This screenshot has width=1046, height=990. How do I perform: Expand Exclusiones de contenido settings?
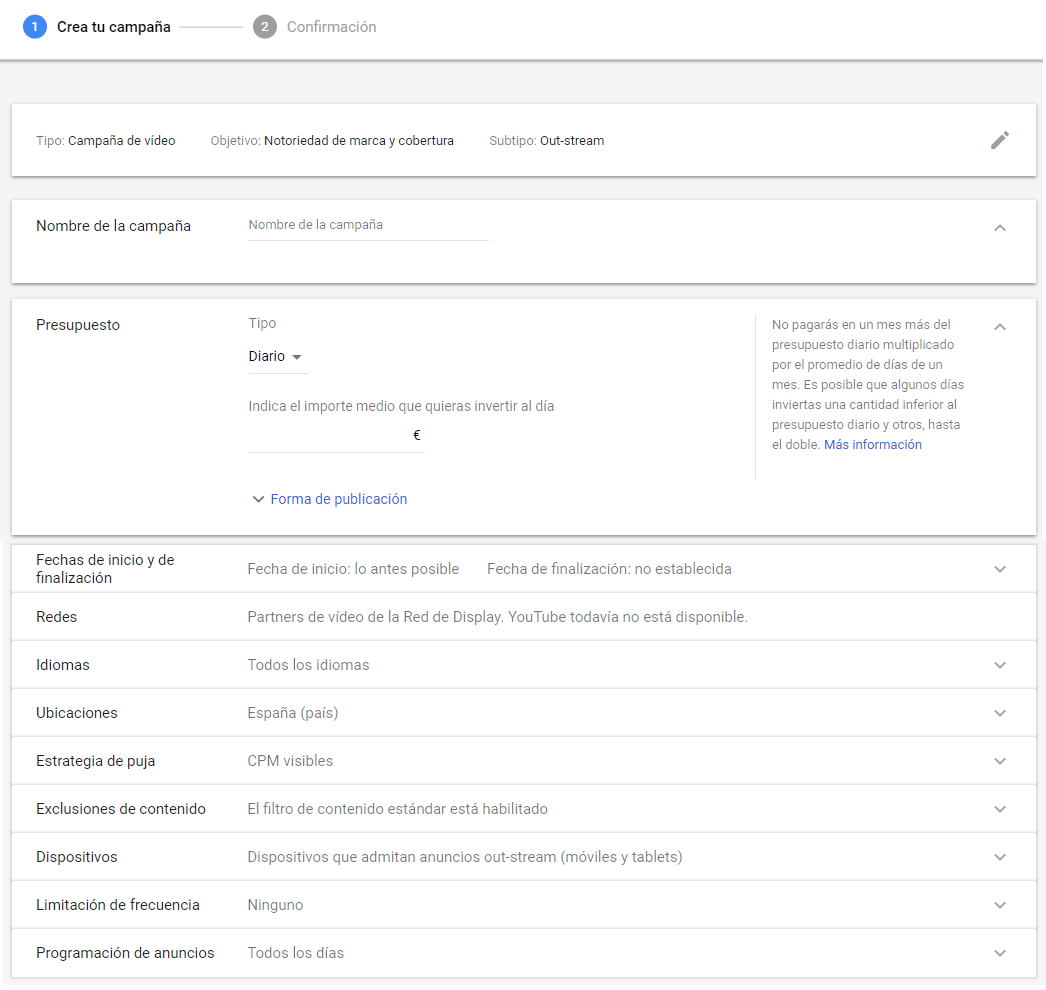point(999,808)
